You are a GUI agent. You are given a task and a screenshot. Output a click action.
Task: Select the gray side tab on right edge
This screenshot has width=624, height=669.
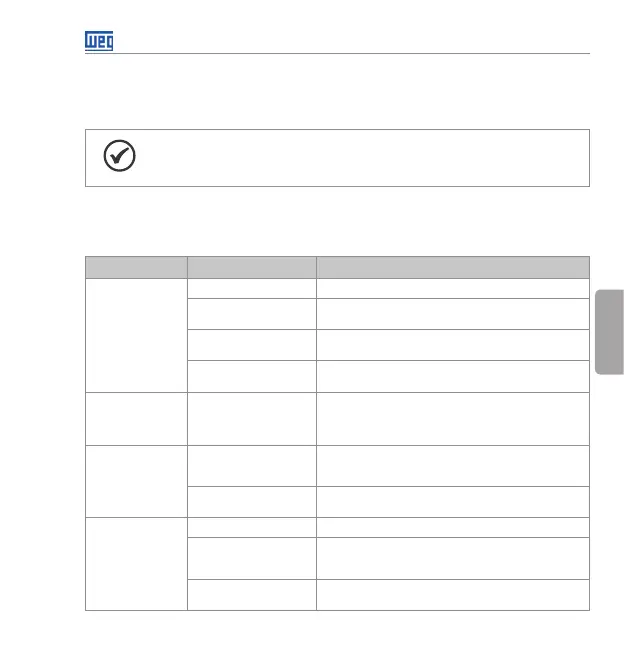point(609,330)
